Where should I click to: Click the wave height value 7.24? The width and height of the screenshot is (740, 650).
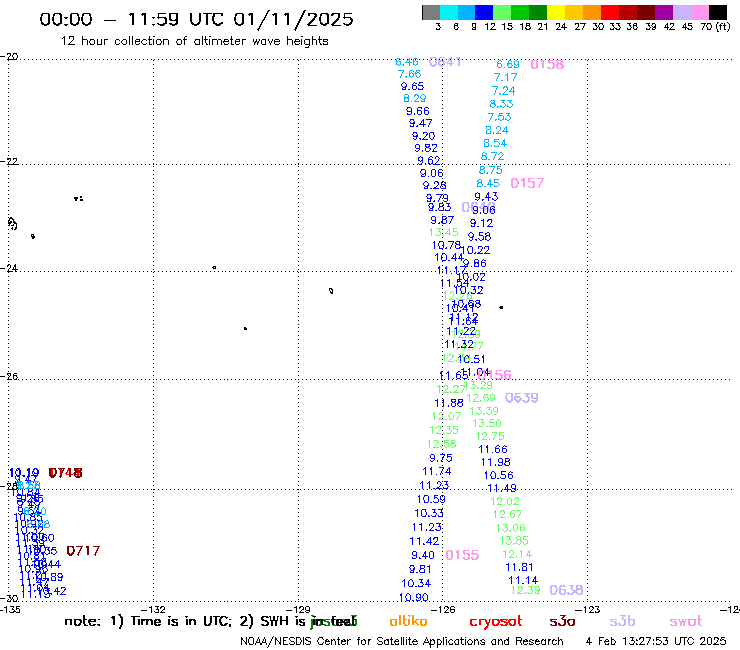coord(503,91)
